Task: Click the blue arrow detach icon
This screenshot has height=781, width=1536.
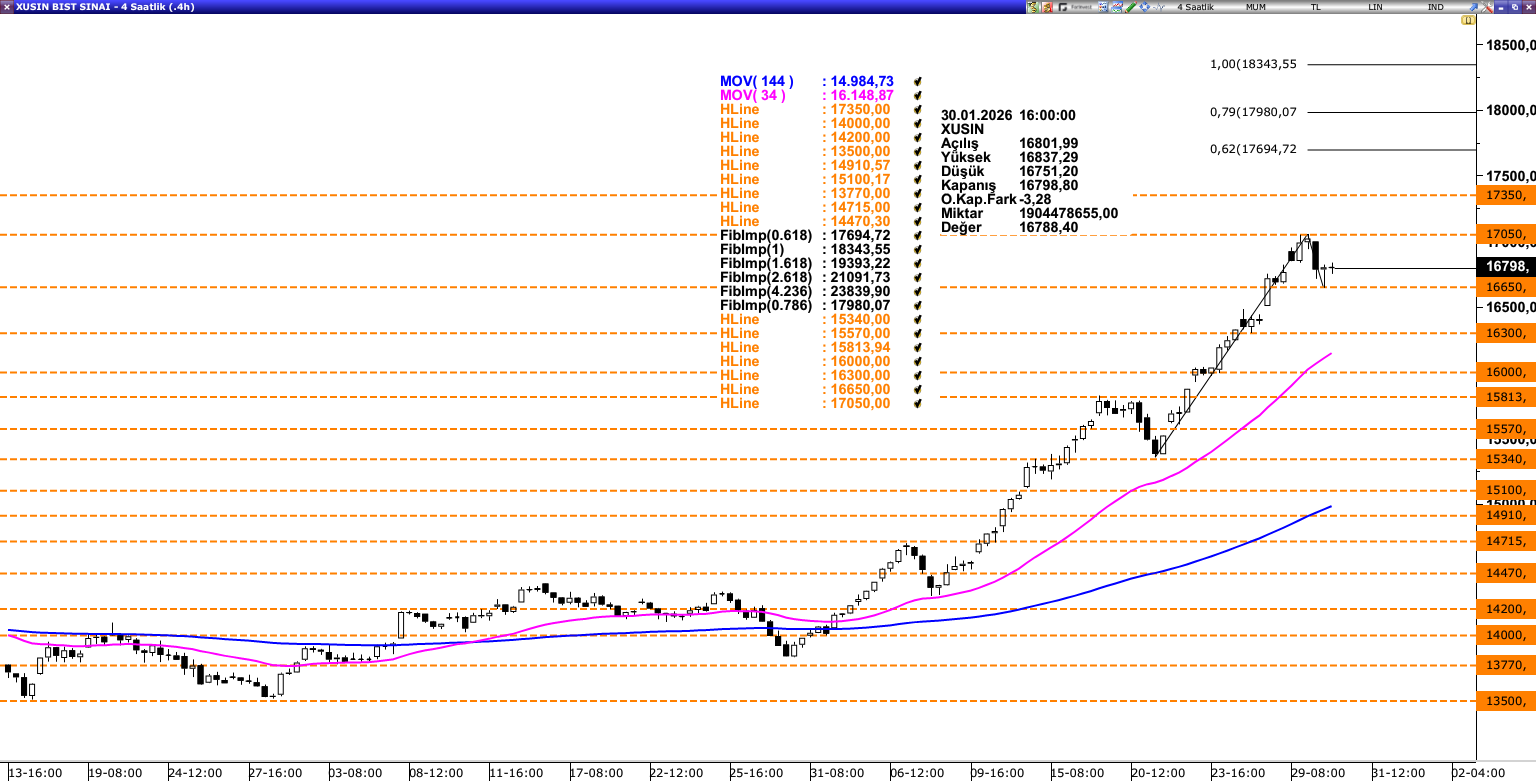Action: pos(1473,7)
